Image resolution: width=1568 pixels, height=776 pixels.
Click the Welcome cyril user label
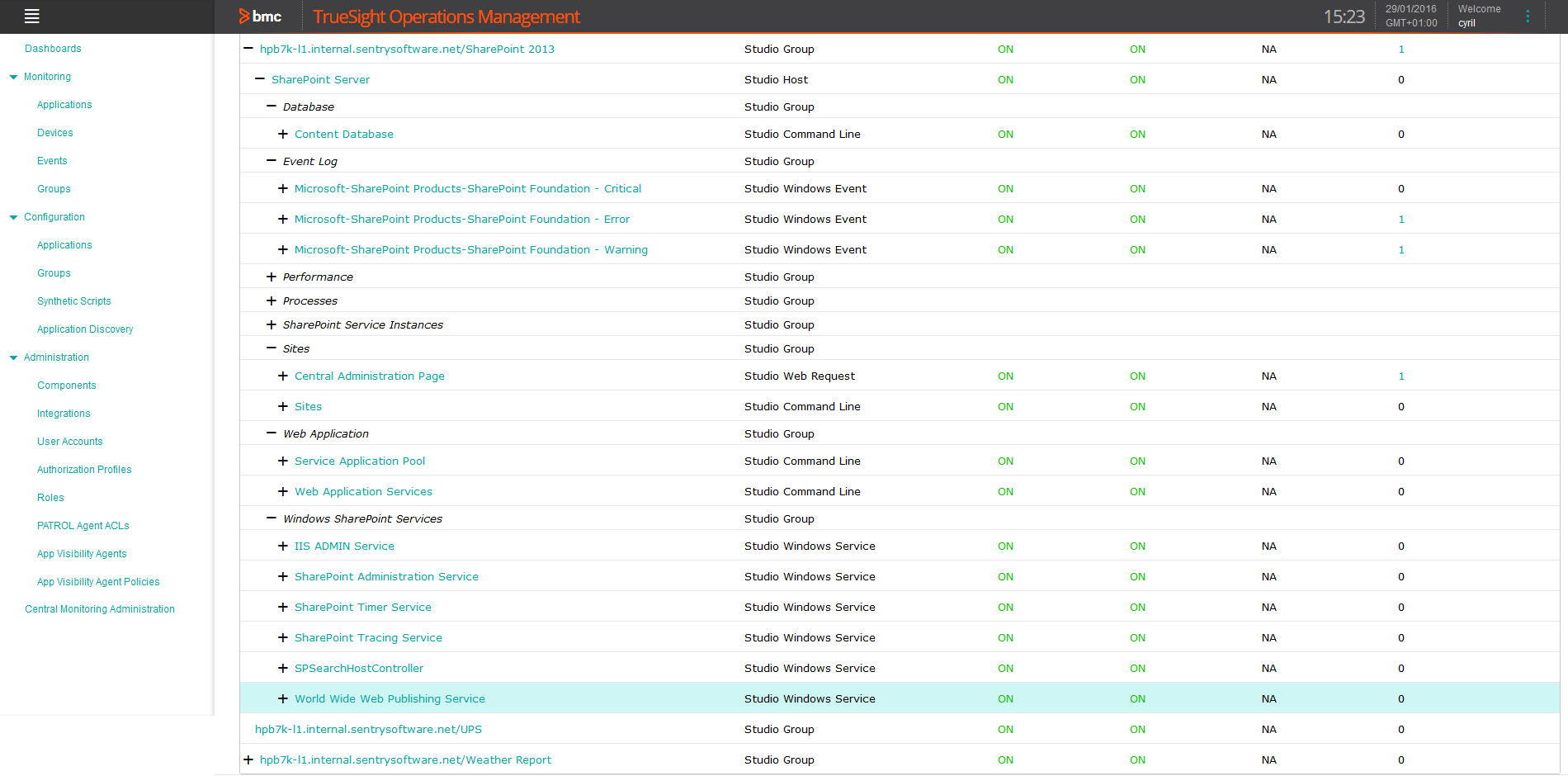click(1479, 16)
